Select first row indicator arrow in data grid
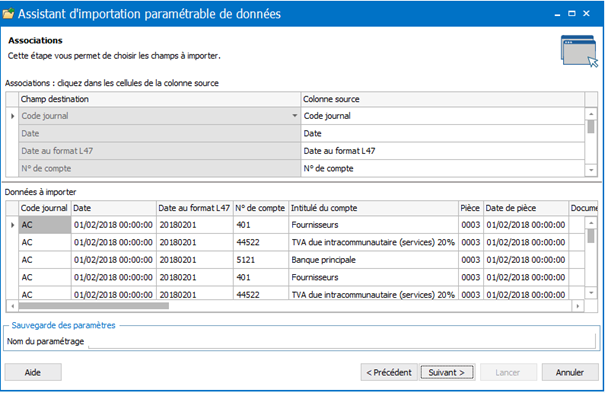 point(12,225)
